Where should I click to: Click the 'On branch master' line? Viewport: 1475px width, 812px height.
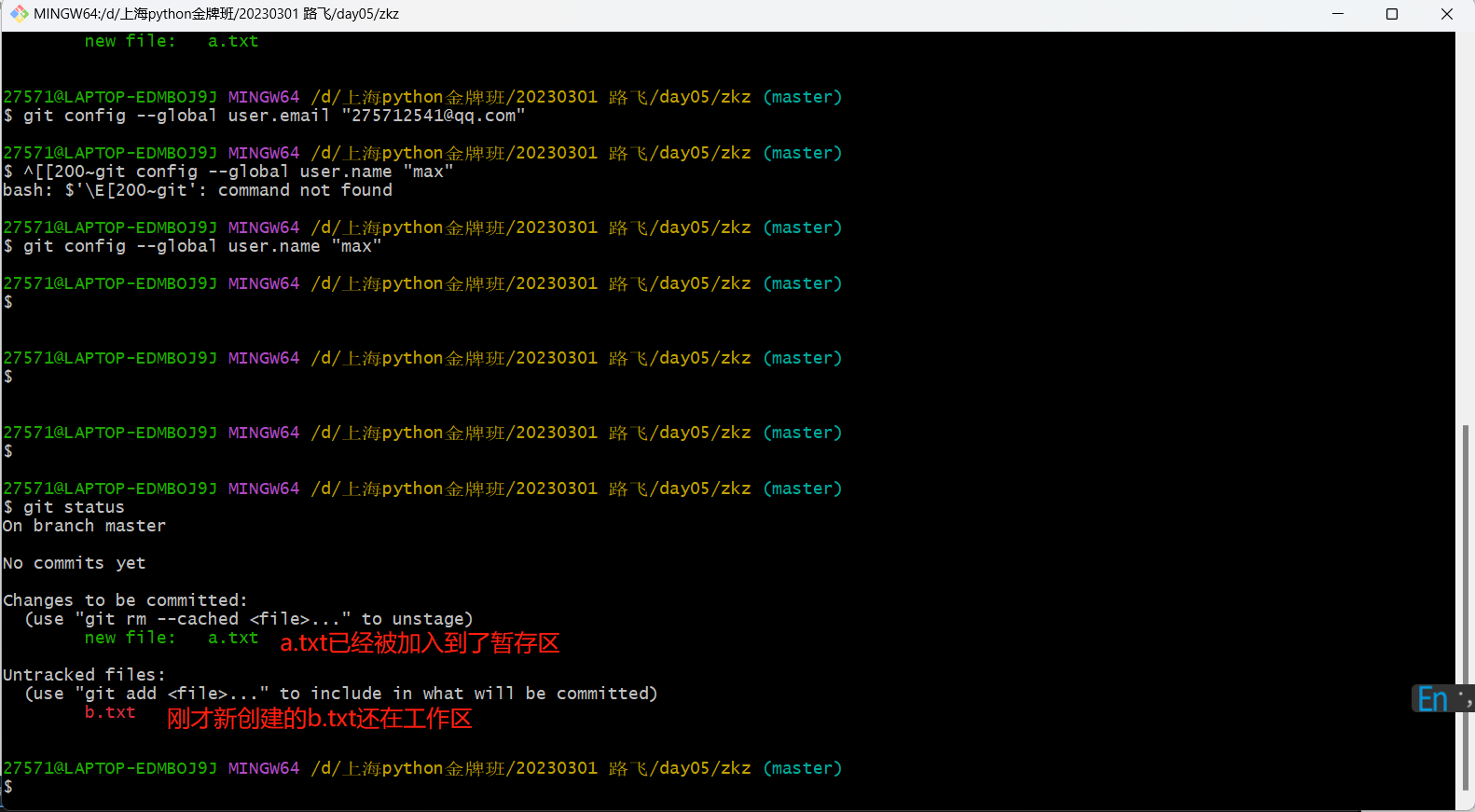pyautogui.click(x=84, y=526)
